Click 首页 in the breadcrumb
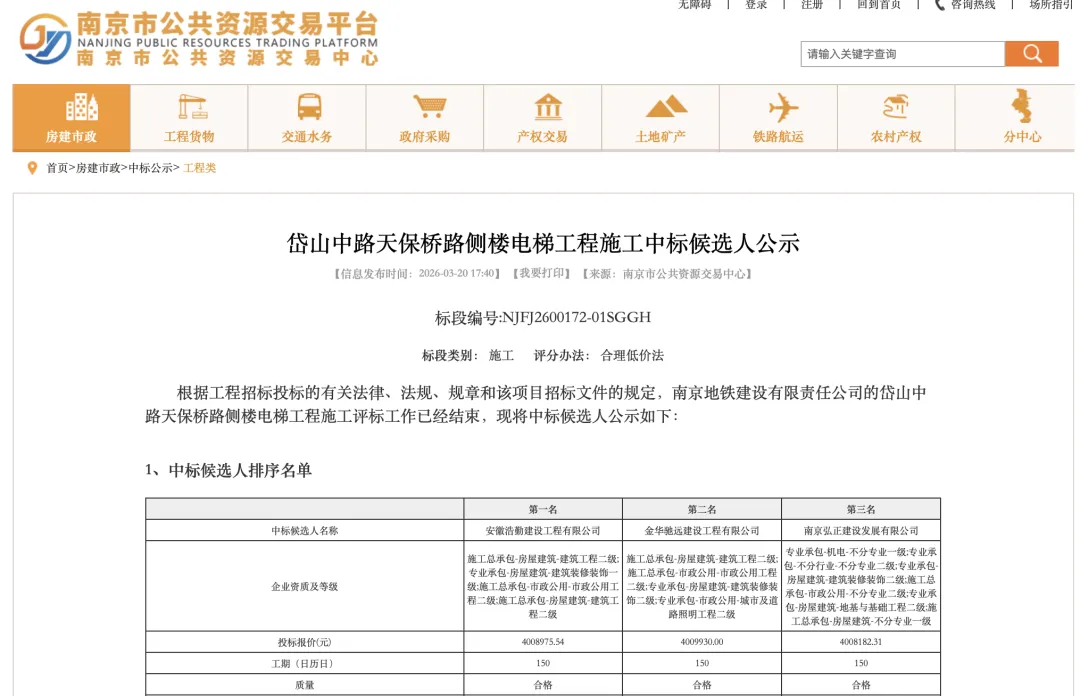The image size is (1080, 696). click(x=57, y=168)
